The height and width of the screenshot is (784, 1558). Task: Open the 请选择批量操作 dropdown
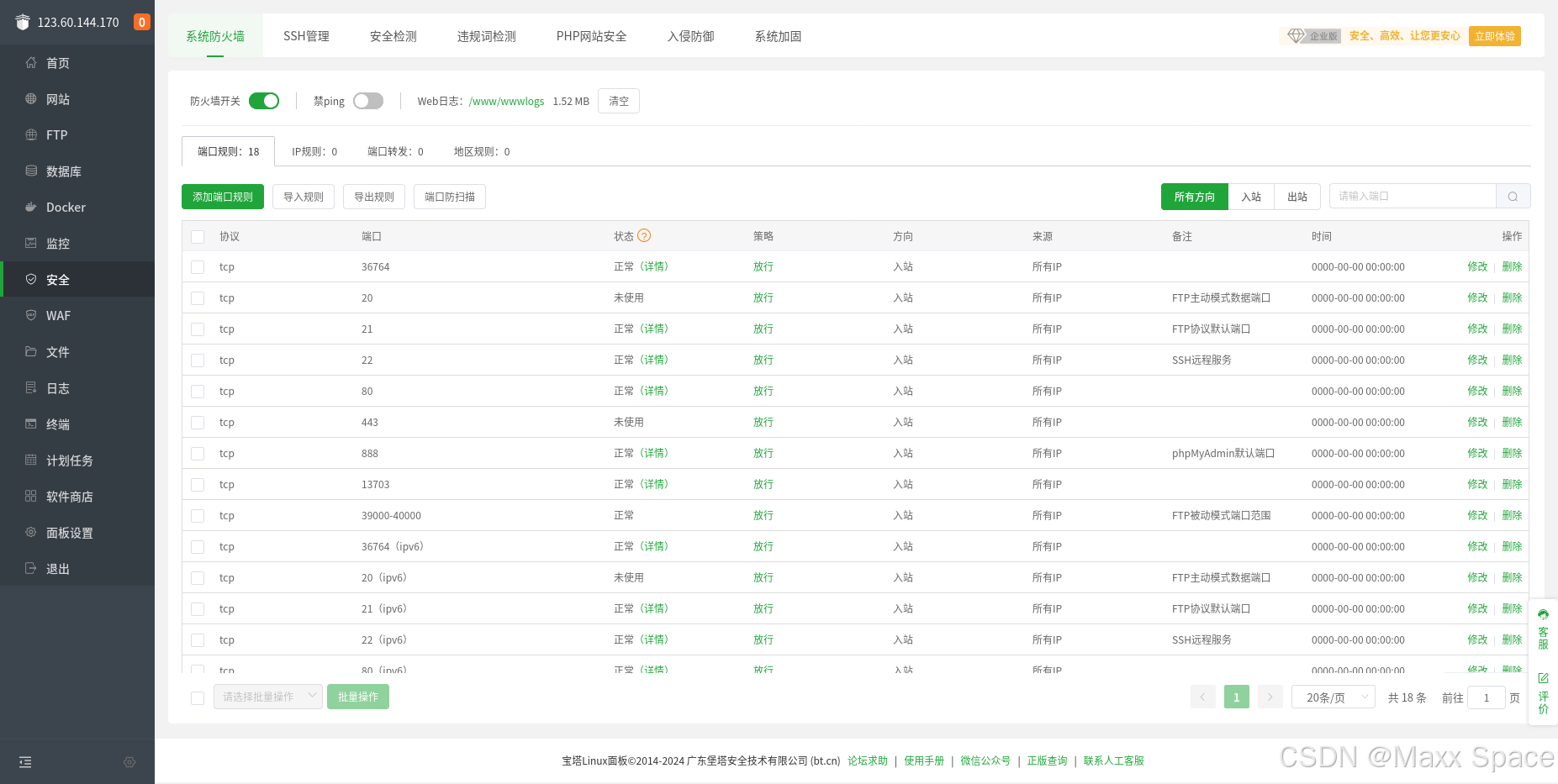click(268, 697)
